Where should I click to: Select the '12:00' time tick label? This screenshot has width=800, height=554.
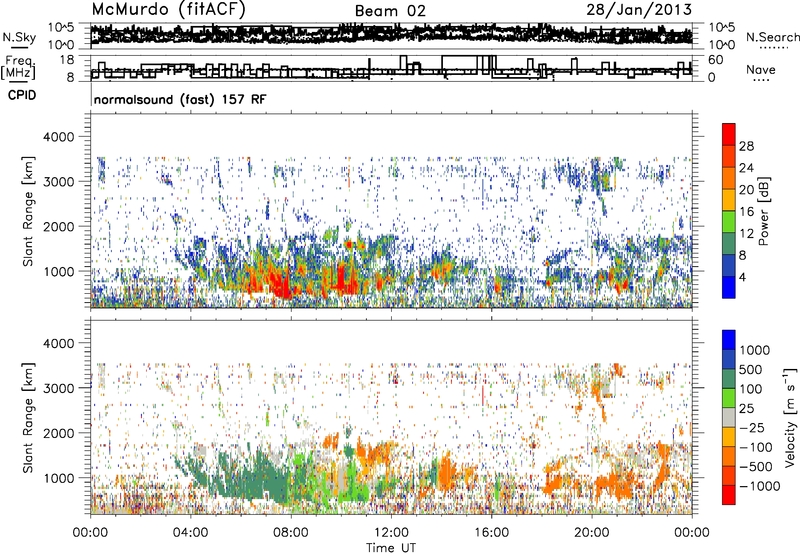(391, 533)
